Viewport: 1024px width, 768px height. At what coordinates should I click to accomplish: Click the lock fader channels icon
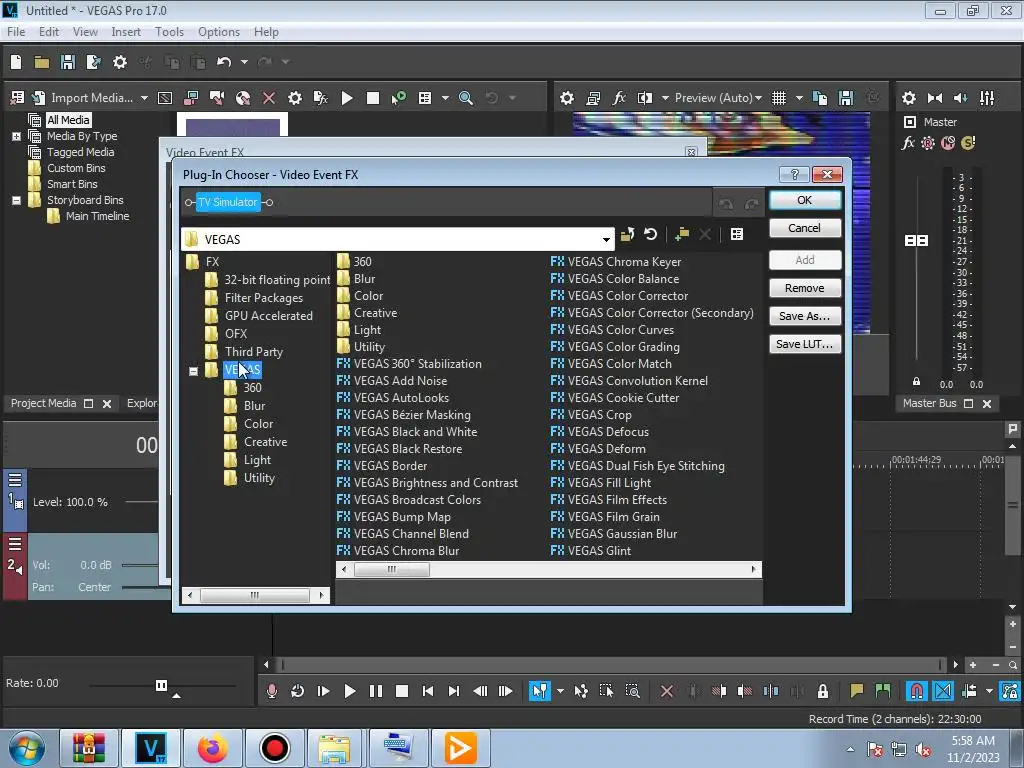(916, 381)
